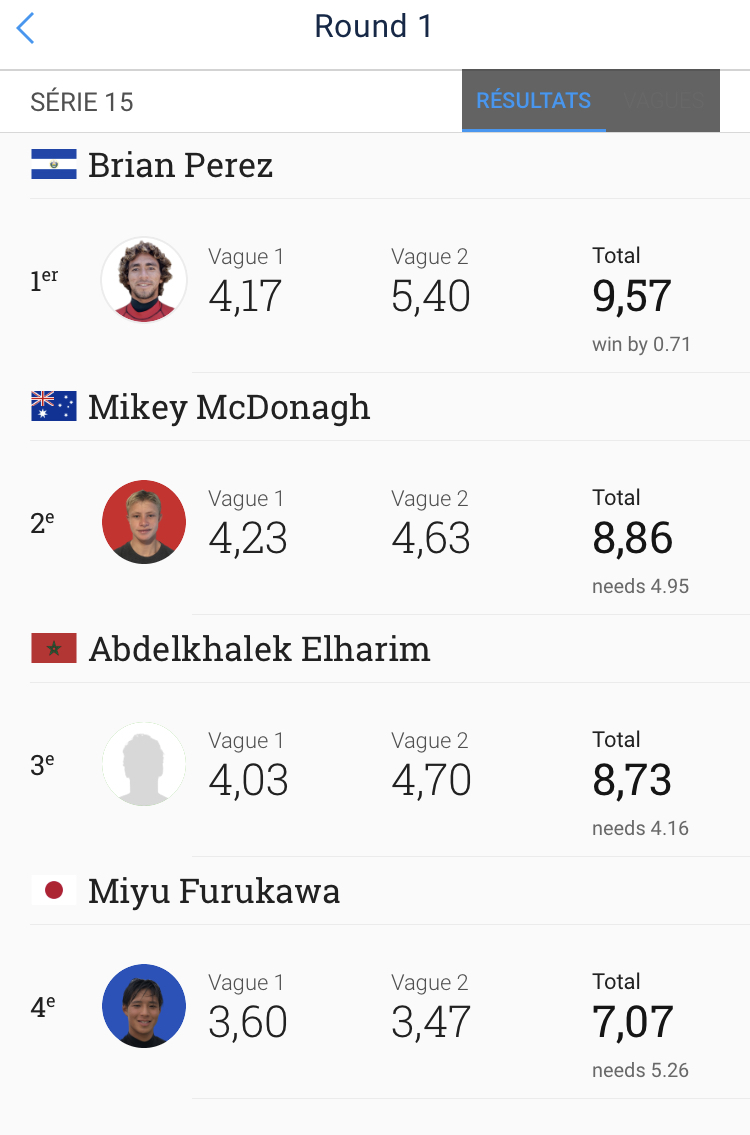Open the dimmed Vagues tab
This screenshot has width=750, height=1135.
pos(664,101)
